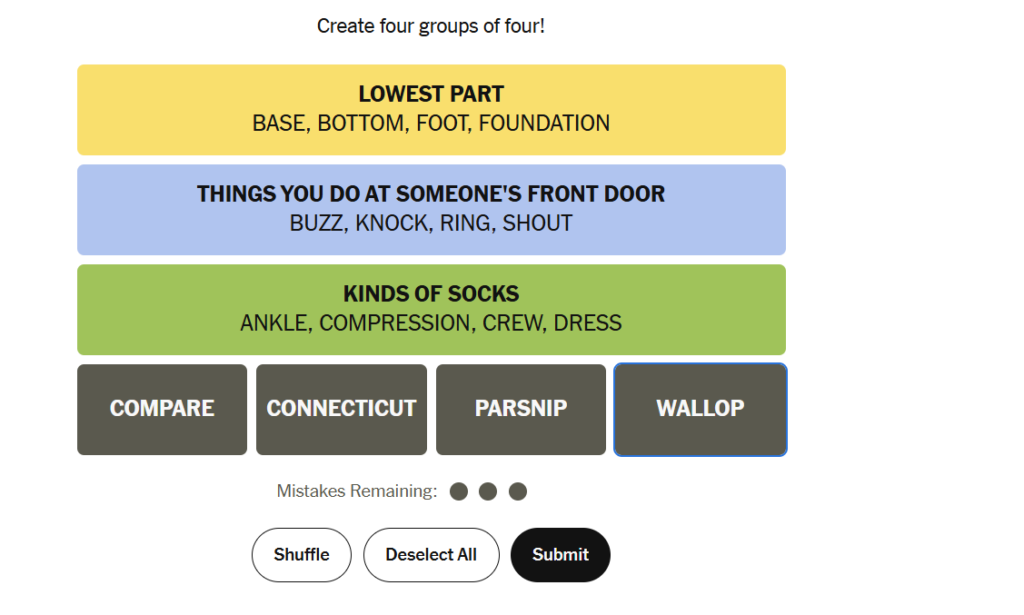Submit the current selection

pos(560,555)
